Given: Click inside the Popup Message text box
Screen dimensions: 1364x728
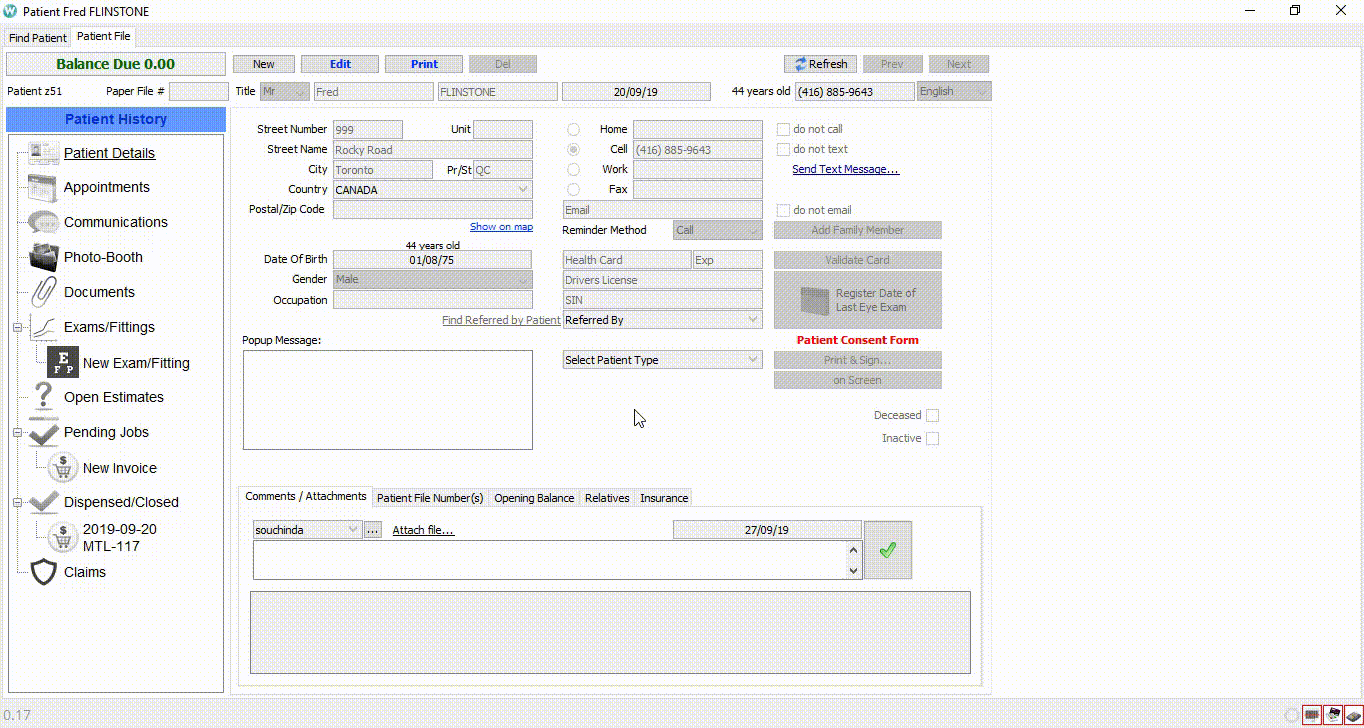Looking at the screenshot, I should (x=387, y=400).
